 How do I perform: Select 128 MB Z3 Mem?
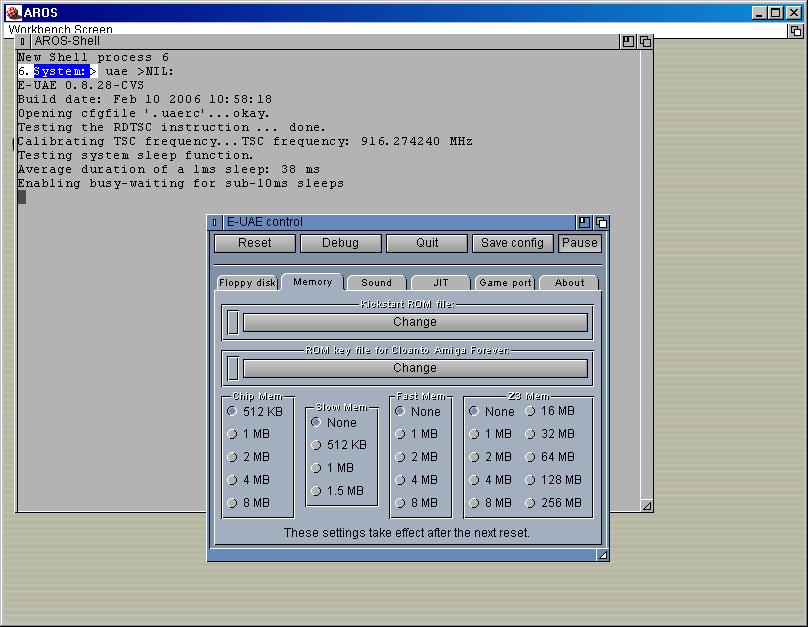[530, 480]
